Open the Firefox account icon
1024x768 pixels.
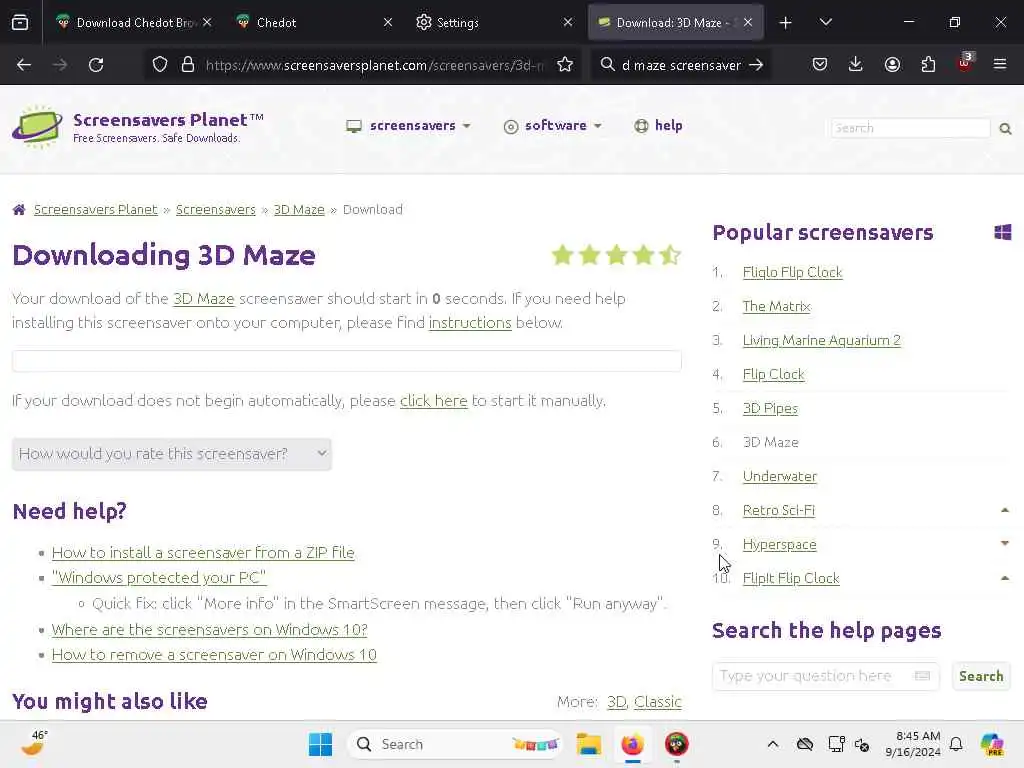[x=892, y=65]
